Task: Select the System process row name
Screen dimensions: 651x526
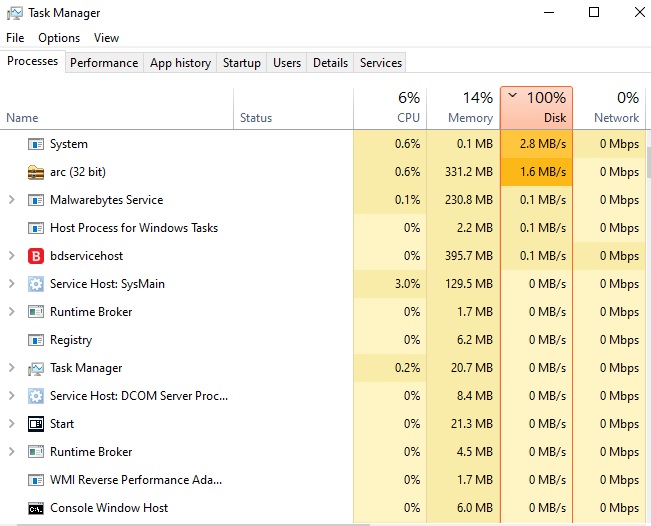Action: [69, 144]
